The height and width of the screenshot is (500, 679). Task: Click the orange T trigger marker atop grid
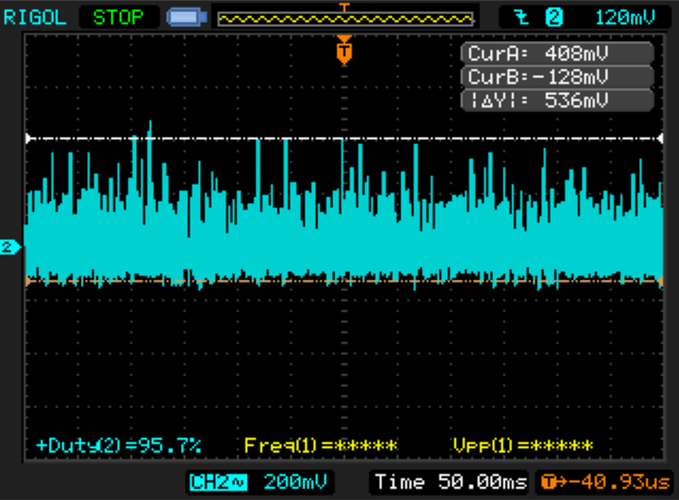[344, 49]
